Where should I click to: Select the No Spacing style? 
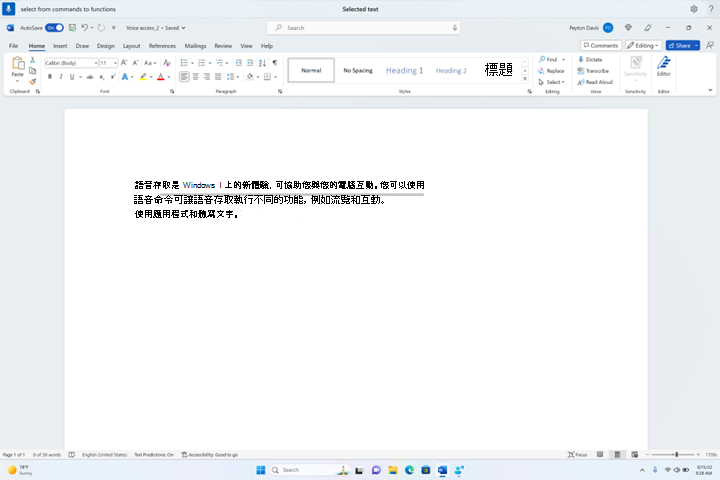358,70
